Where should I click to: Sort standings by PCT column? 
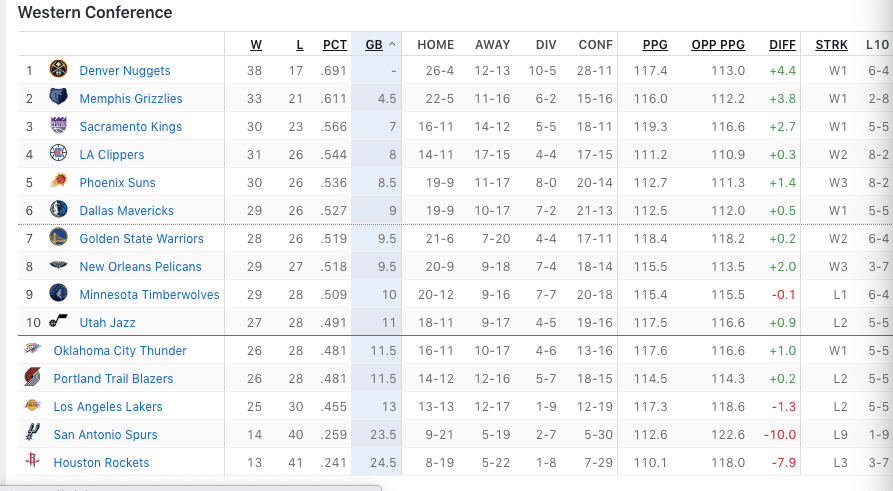[335, 45]
